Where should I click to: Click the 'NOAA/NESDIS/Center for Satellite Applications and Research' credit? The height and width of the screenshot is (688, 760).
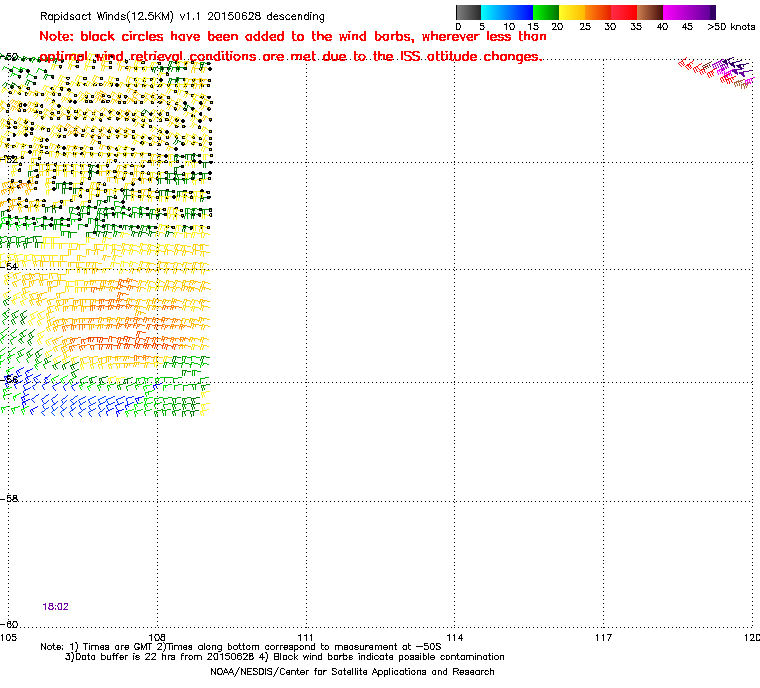[352, 672]
